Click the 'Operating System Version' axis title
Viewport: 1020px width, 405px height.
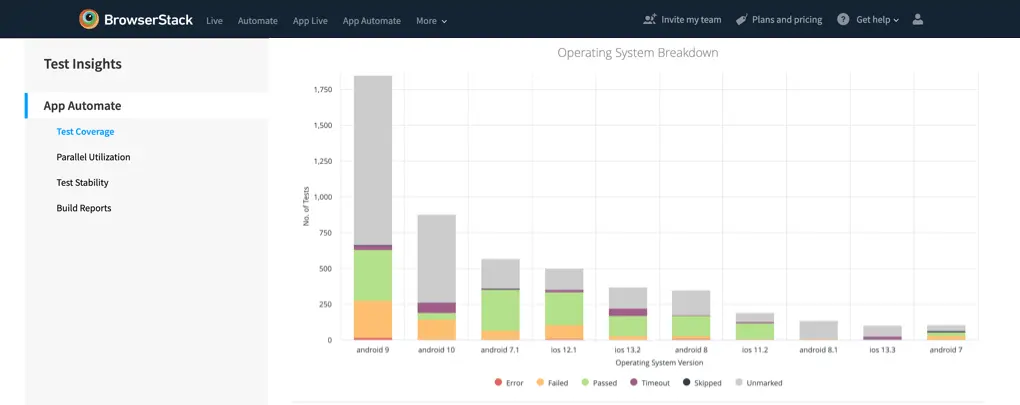(x=659, y=363)
